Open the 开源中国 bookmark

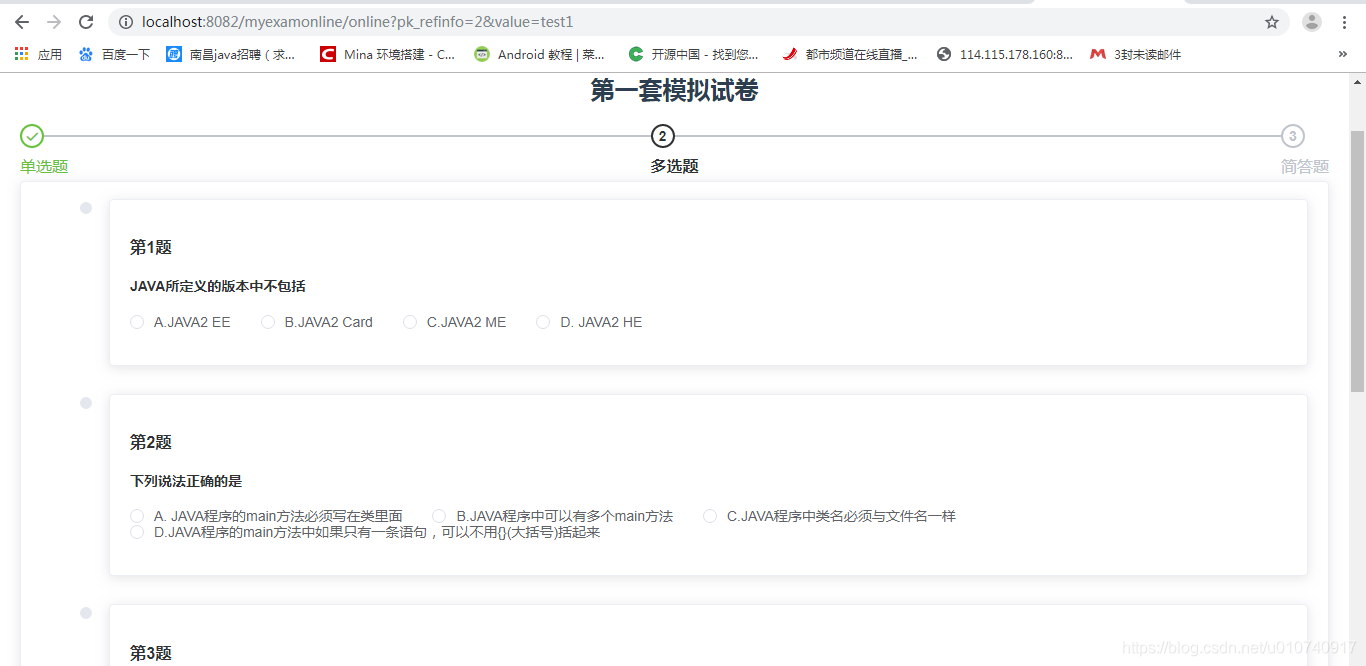pyautogui.click(x=693, y=54)
